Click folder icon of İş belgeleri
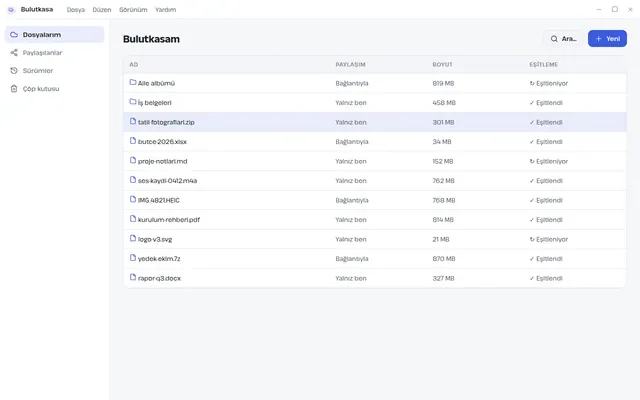The width and height of the screenshot is (640, 400). (x=133, y=102)
